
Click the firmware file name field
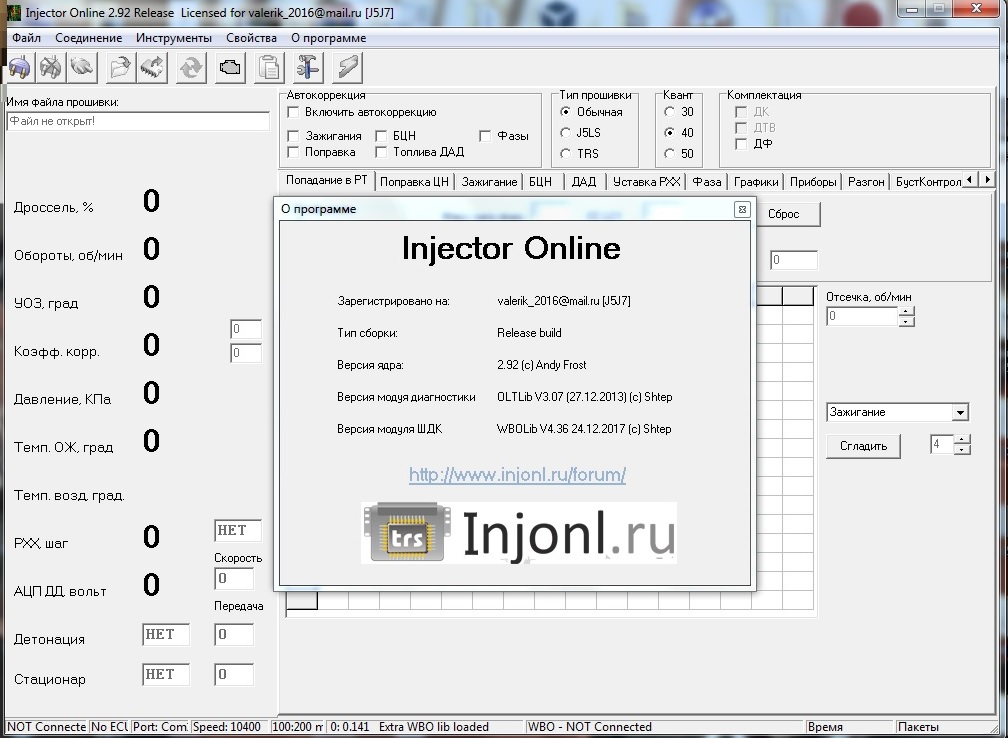coord(138,121)
